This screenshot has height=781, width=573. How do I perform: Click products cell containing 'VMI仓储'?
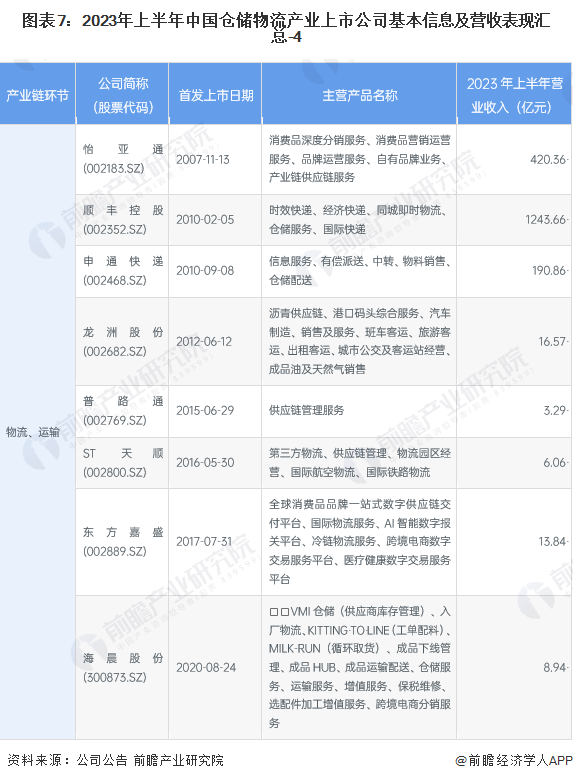(359, 667)
